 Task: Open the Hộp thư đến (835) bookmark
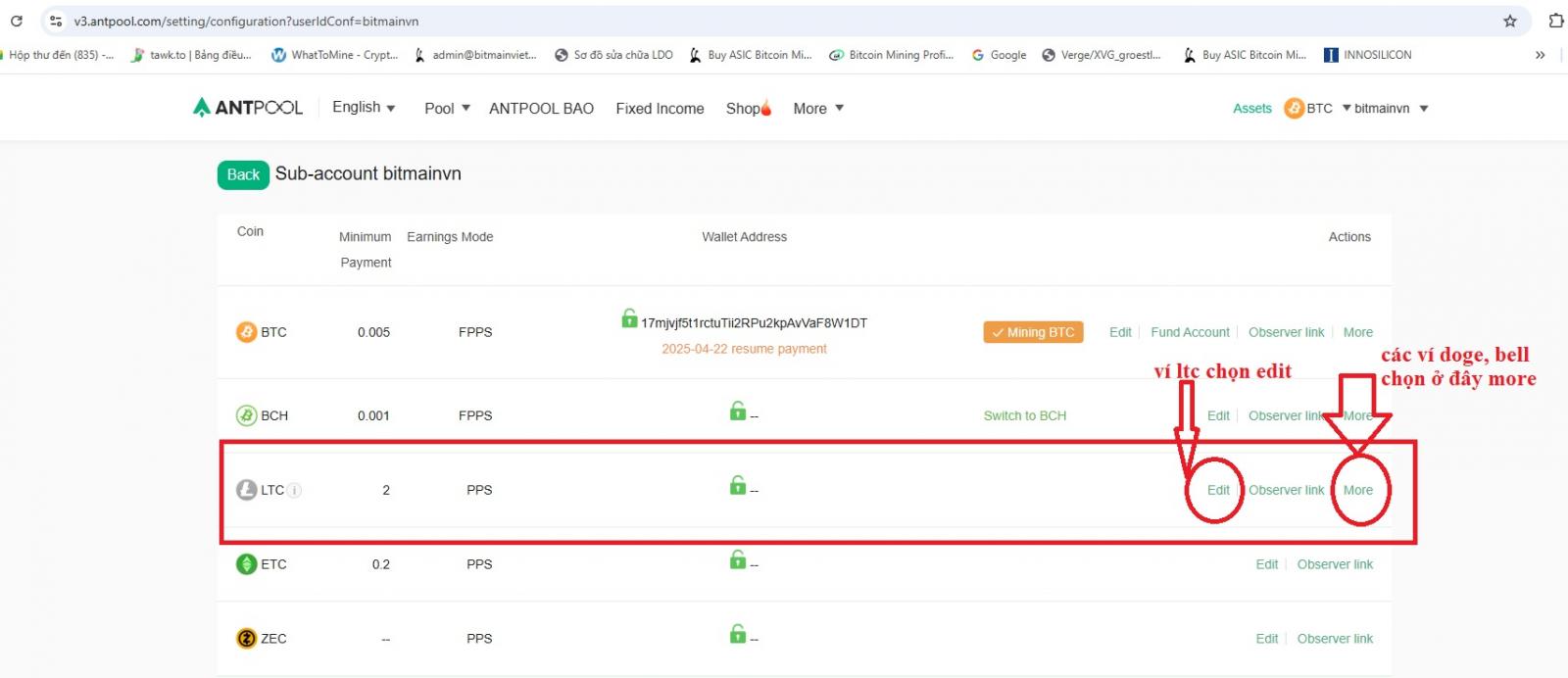pos(59,55)
